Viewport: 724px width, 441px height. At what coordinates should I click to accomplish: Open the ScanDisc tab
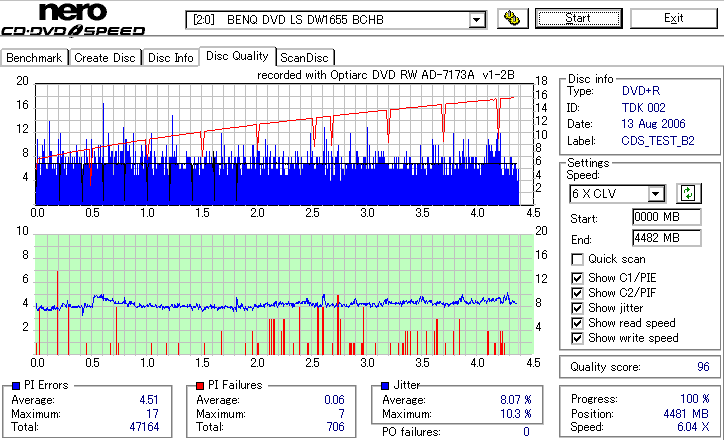[x=305, y=58]
